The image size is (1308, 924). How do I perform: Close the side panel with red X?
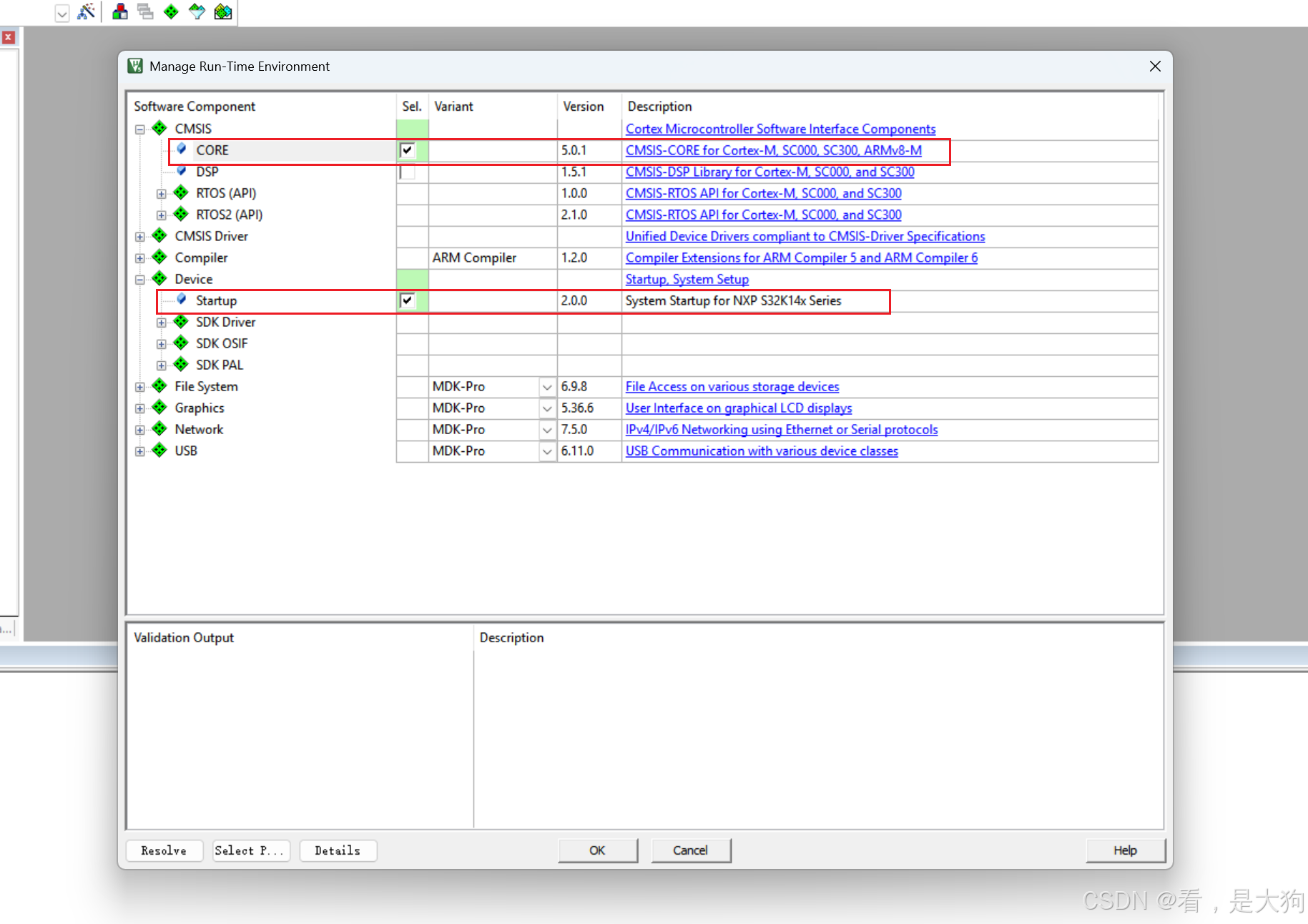point(9,37)
